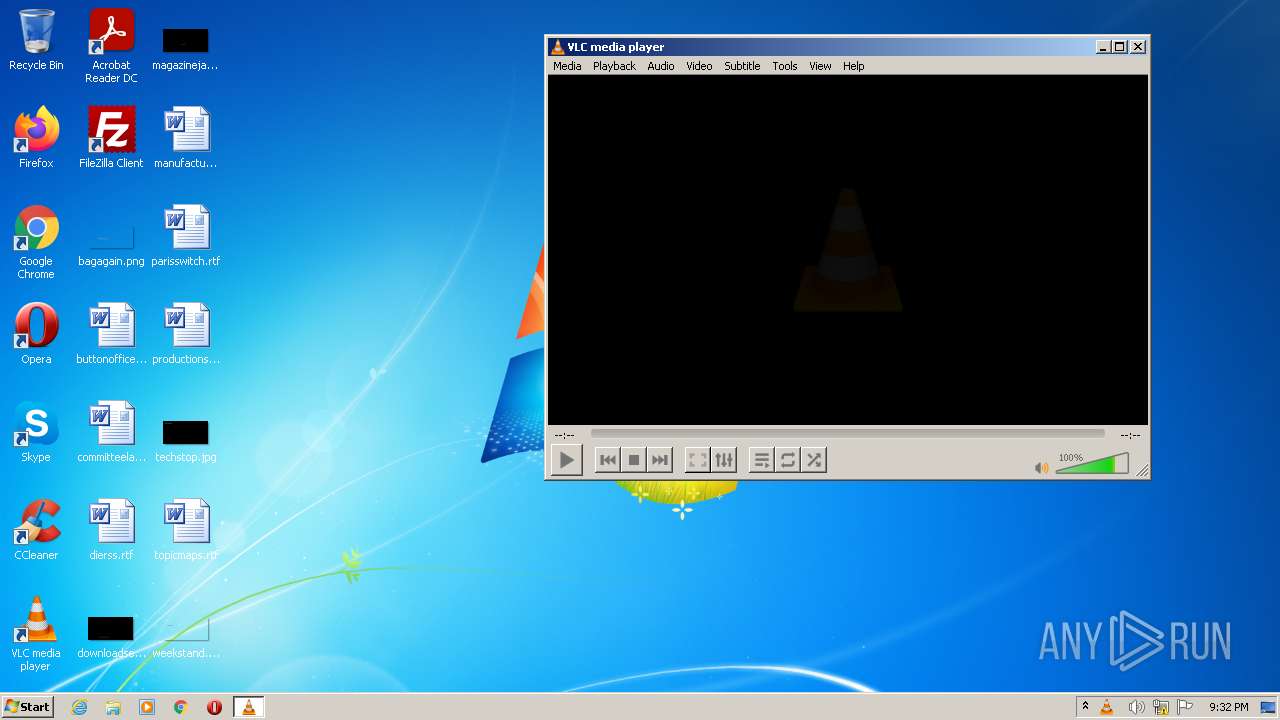Viewport: 1280px width, 720px height.
Task: Show hidden system tray icons
Action: [1085, 707]
